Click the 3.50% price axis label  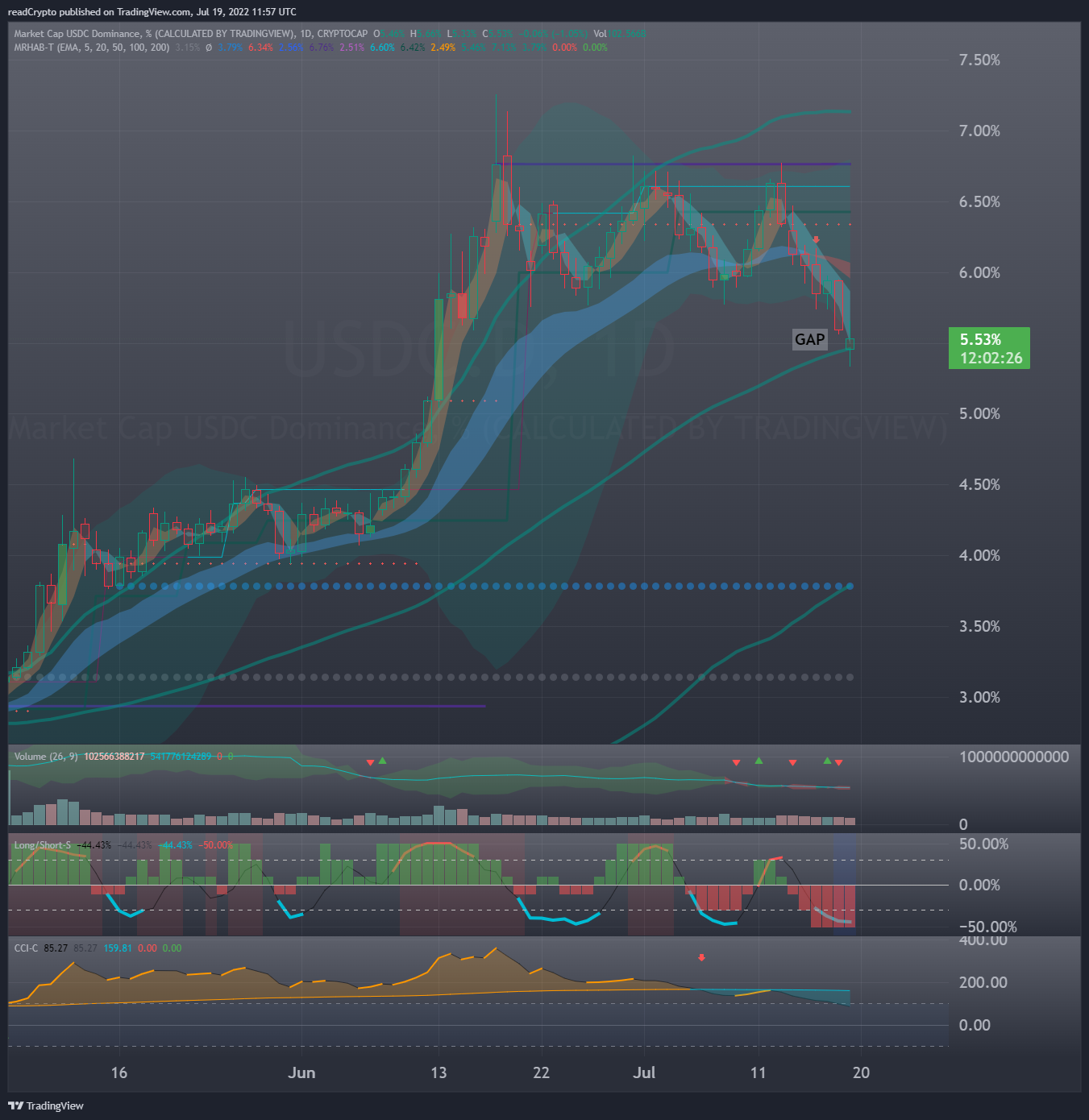pyautogui.click(x=979, y=627)
